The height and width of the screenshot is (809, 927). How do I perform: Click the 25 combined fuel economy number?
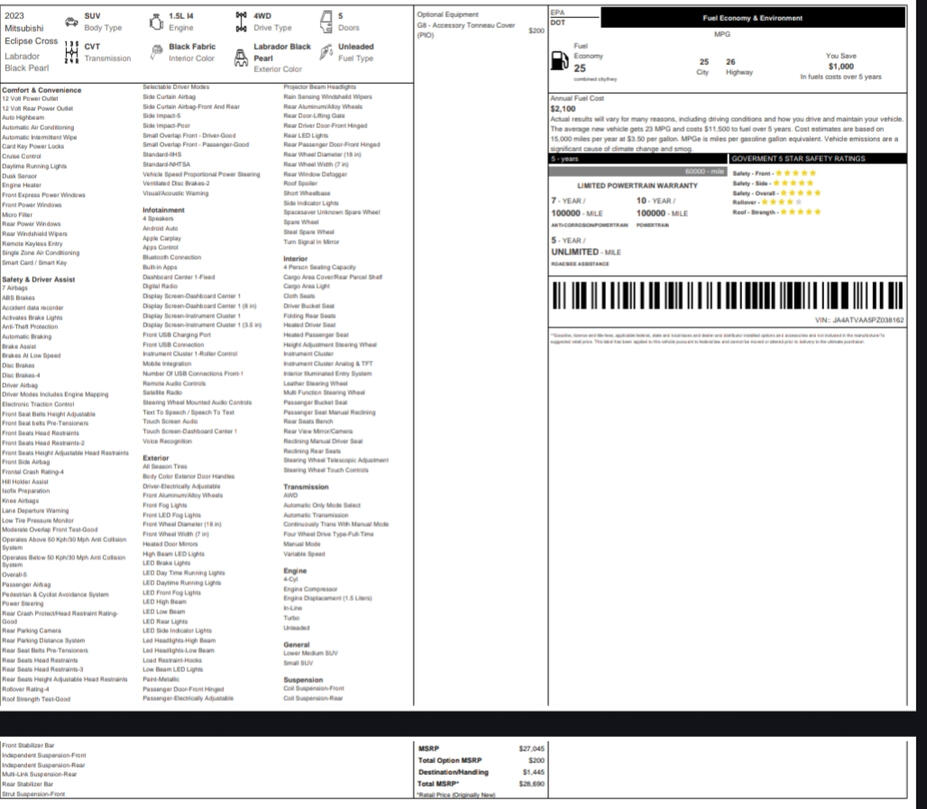(x=579, y=69)
